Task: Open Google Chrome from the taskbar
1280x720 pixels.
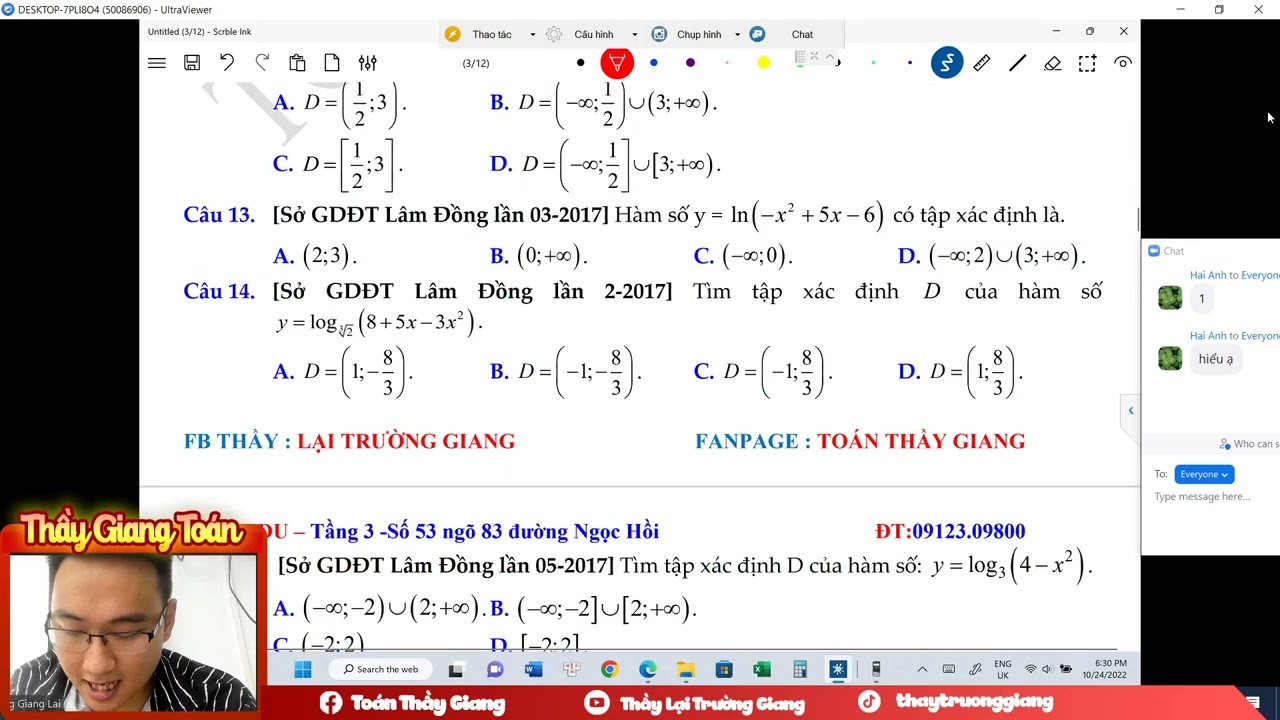Action: (609, 669)
